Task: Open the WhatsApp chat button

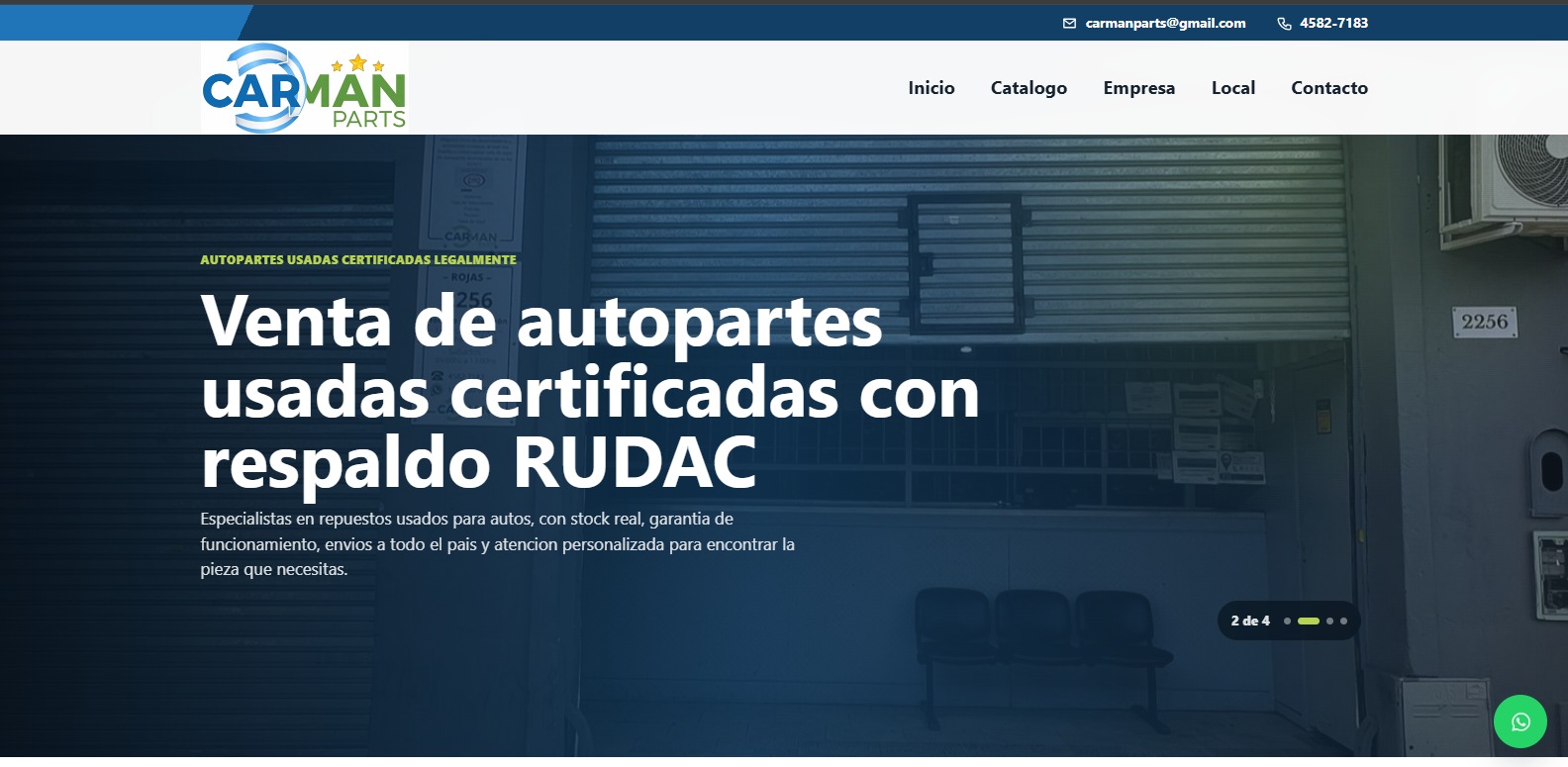Action: tap(1520, 721)
